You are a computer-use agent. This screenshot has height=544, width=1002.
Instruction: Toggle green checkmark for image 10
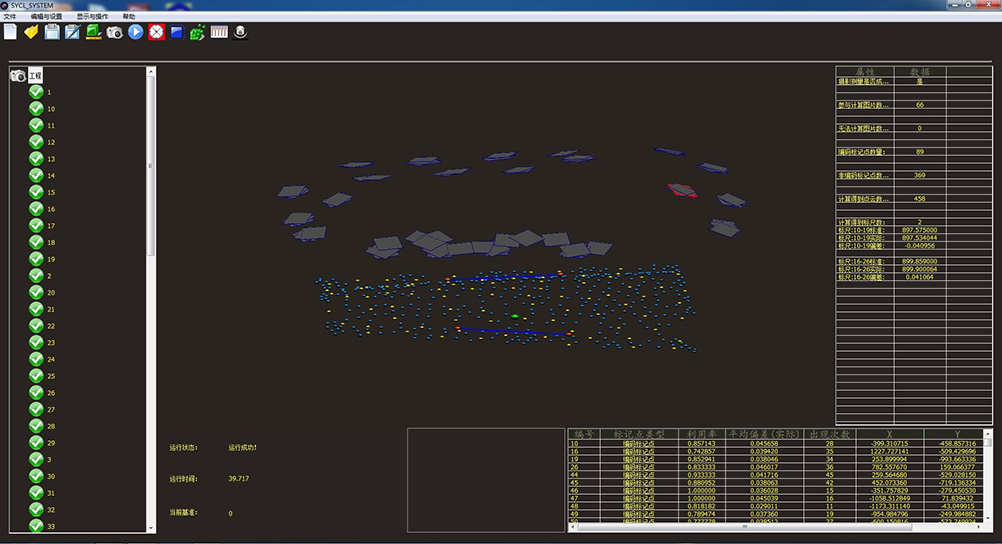(36, 109)
